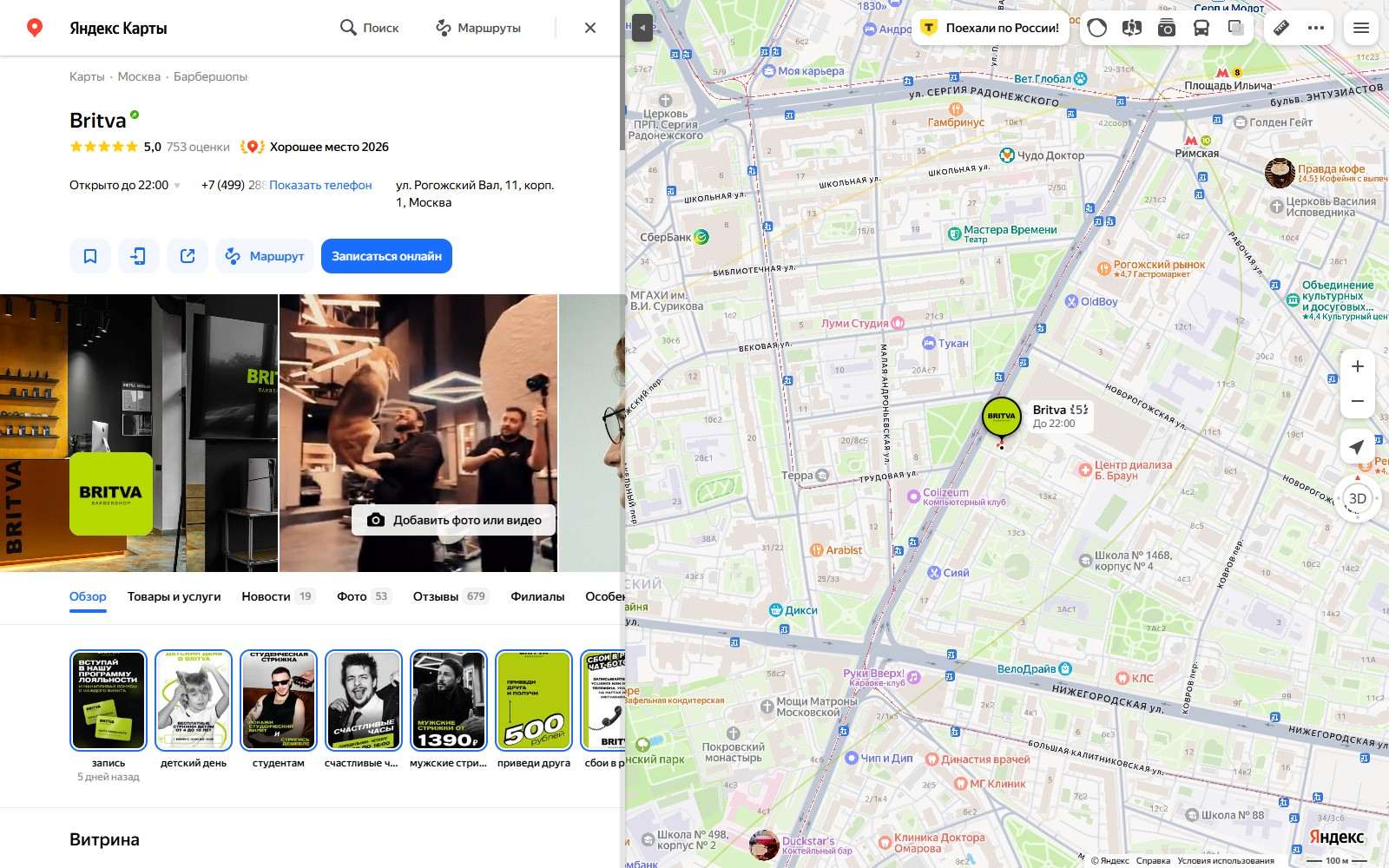Viewport: 1389px width, 868px height.
Task: Toggle the 3D map view
Action: click(1358, 498)
